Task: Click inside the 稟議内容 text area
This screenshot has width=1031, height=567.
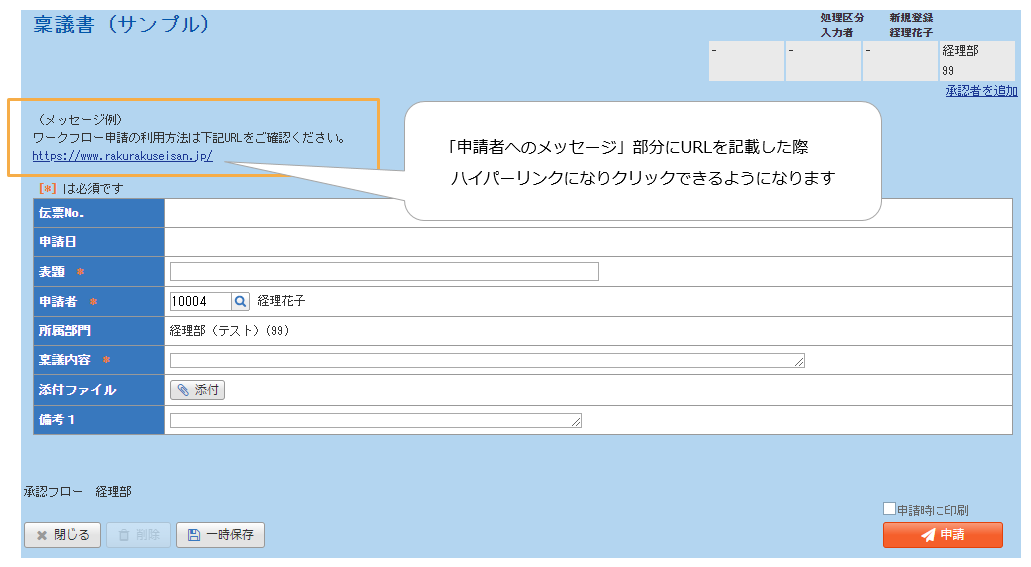Action: (x=486, y=361)
